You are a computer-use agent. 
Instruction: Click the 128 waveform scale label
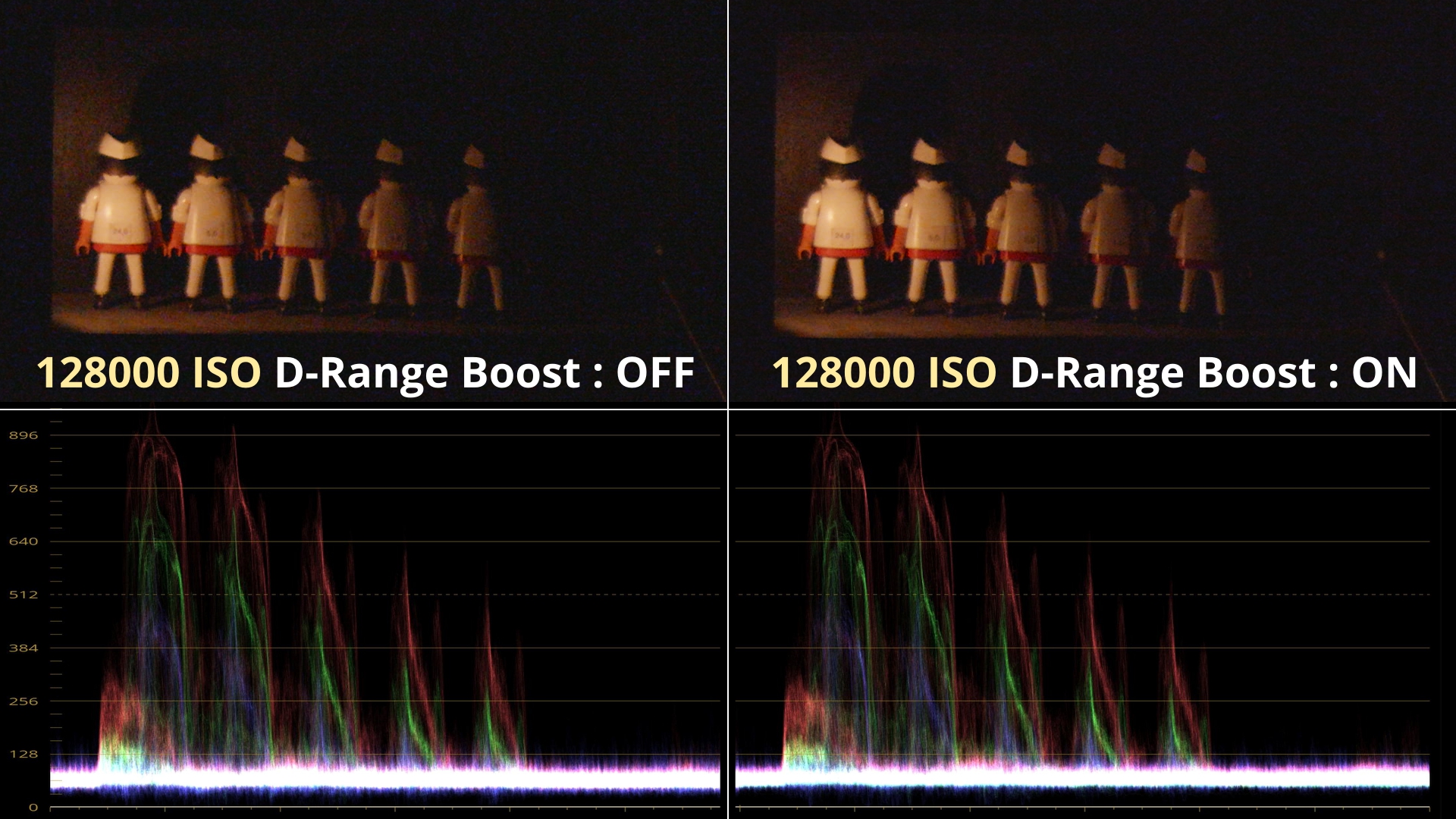[23, 755]
